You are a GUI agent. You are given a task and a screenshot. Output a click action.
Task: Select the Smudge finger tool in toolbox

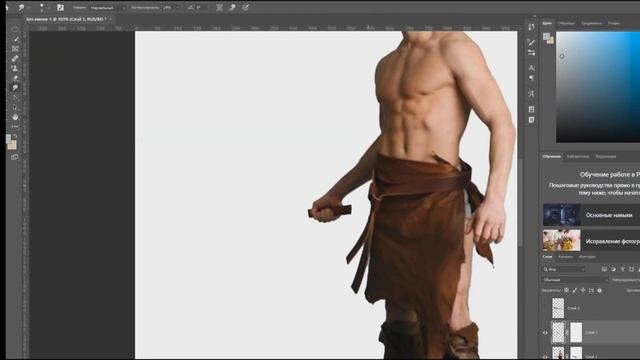pos(15,88)
